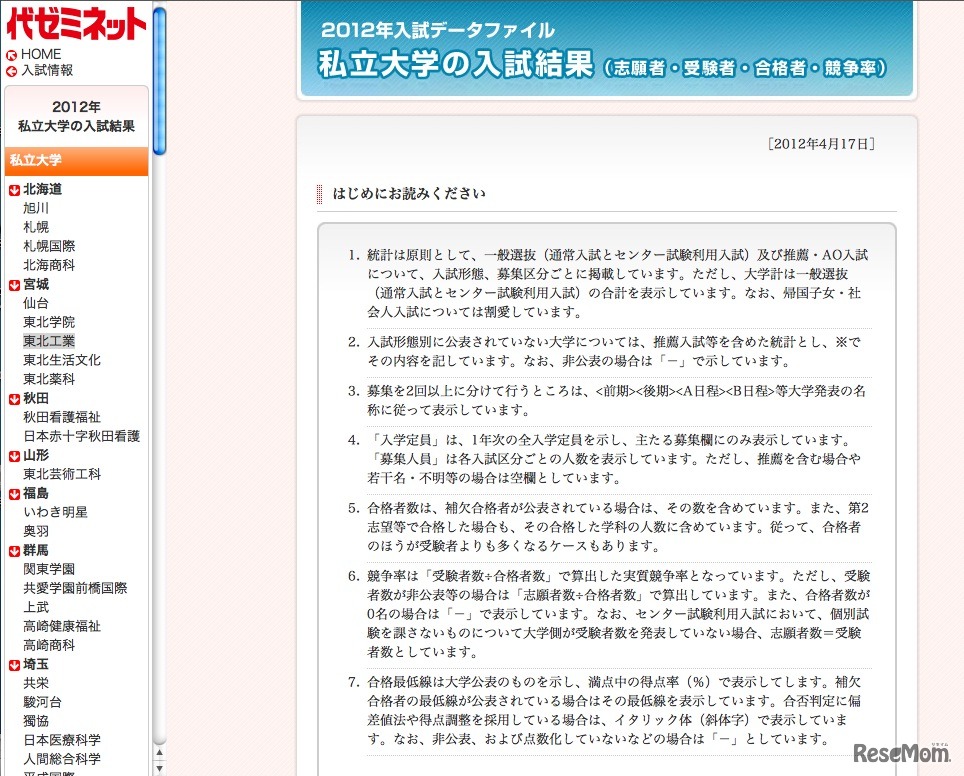The height and width of the screenshot is (776, 964).
Task: Click the red down-arrow icon next to 福島
Action: (14, 494)
